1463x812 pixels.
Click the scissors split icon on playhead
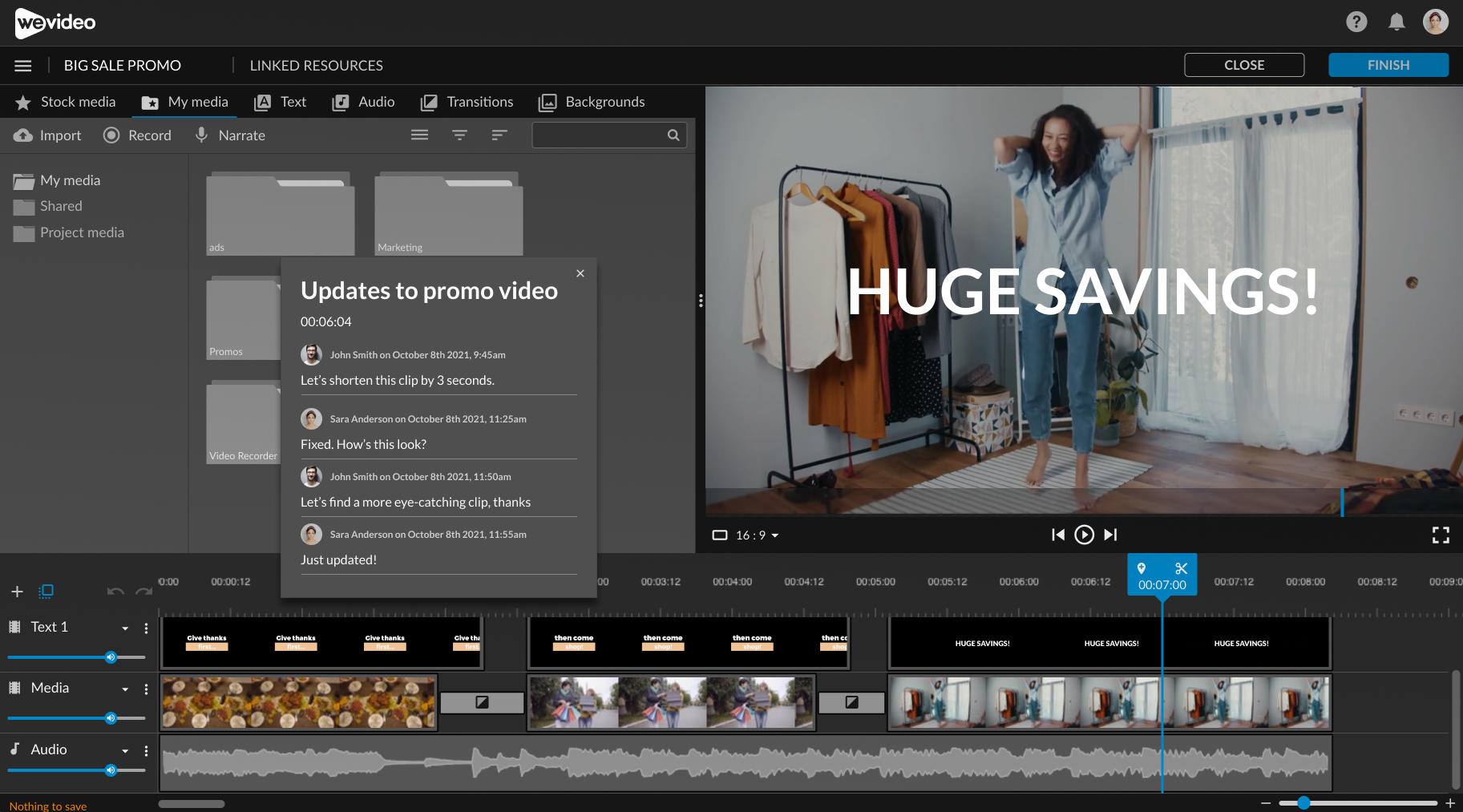[1181, 568]
